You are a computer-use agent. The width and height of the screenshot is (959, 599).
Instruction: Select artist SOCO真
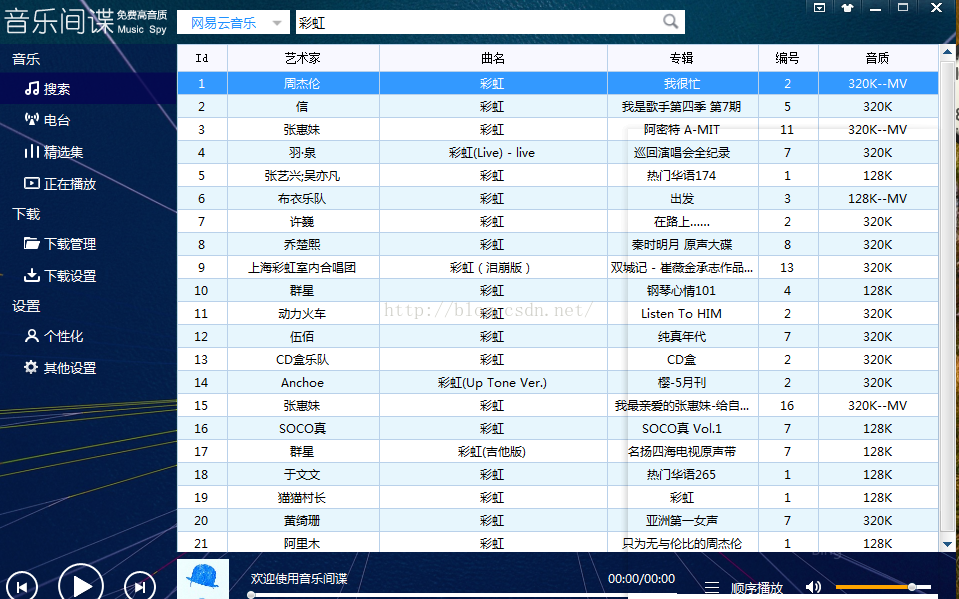pyautogui.click(x=303, y=428)
